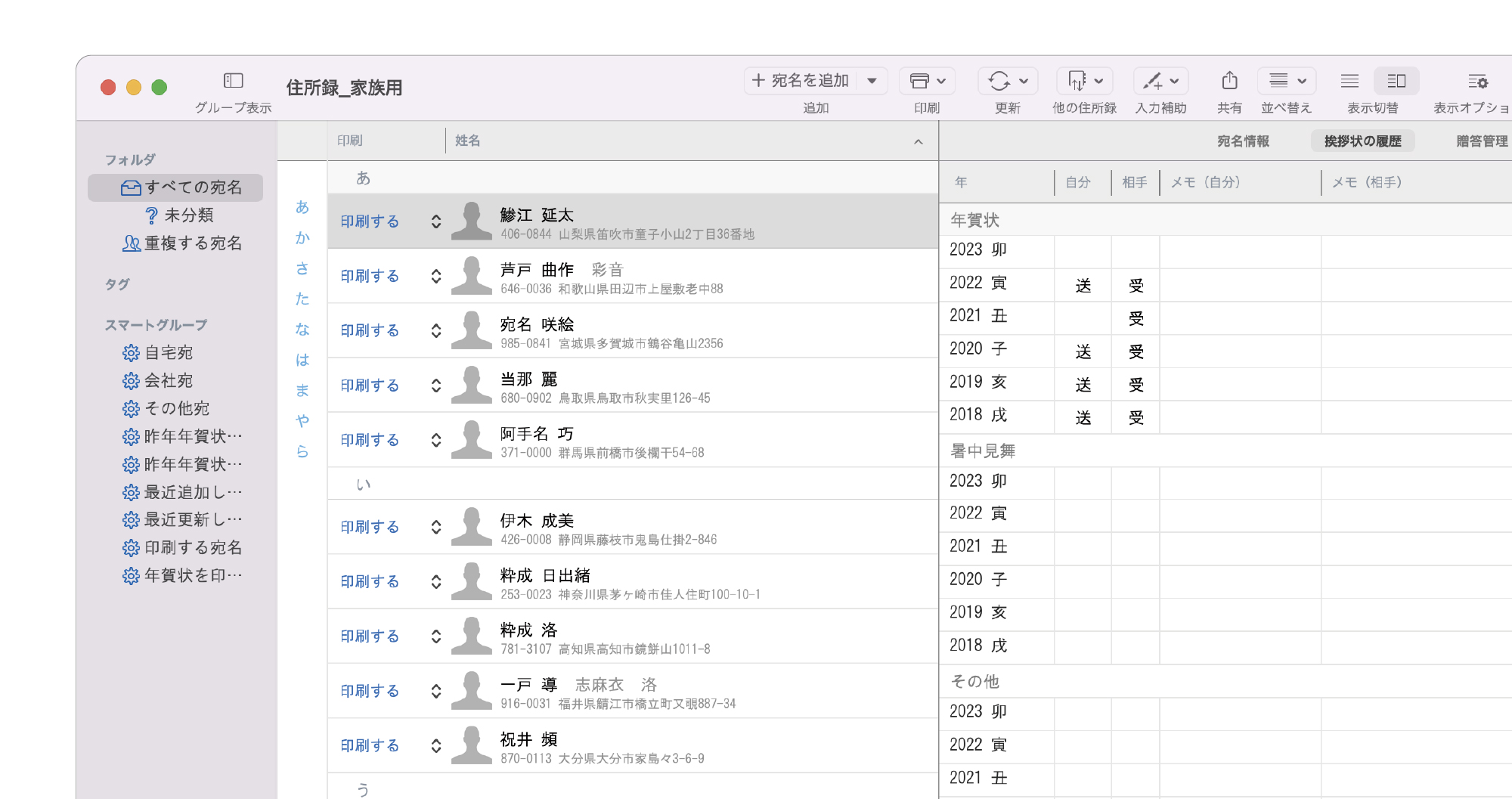The width and height of the screenshot is (1512, 799).
Task: Click the 入力補助 toolbar icon
Action: tap(1156, 80)
